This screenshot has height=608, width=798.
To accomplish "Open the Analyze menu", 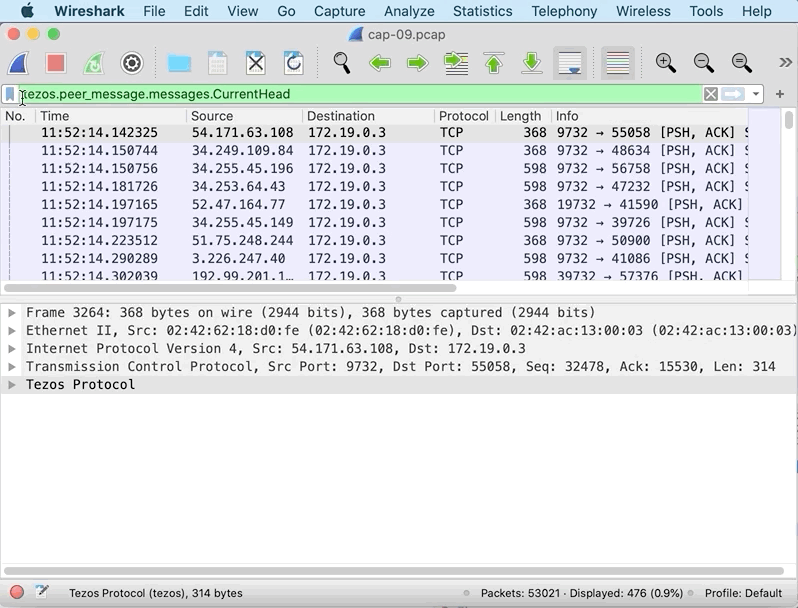I will click(409, 11).
